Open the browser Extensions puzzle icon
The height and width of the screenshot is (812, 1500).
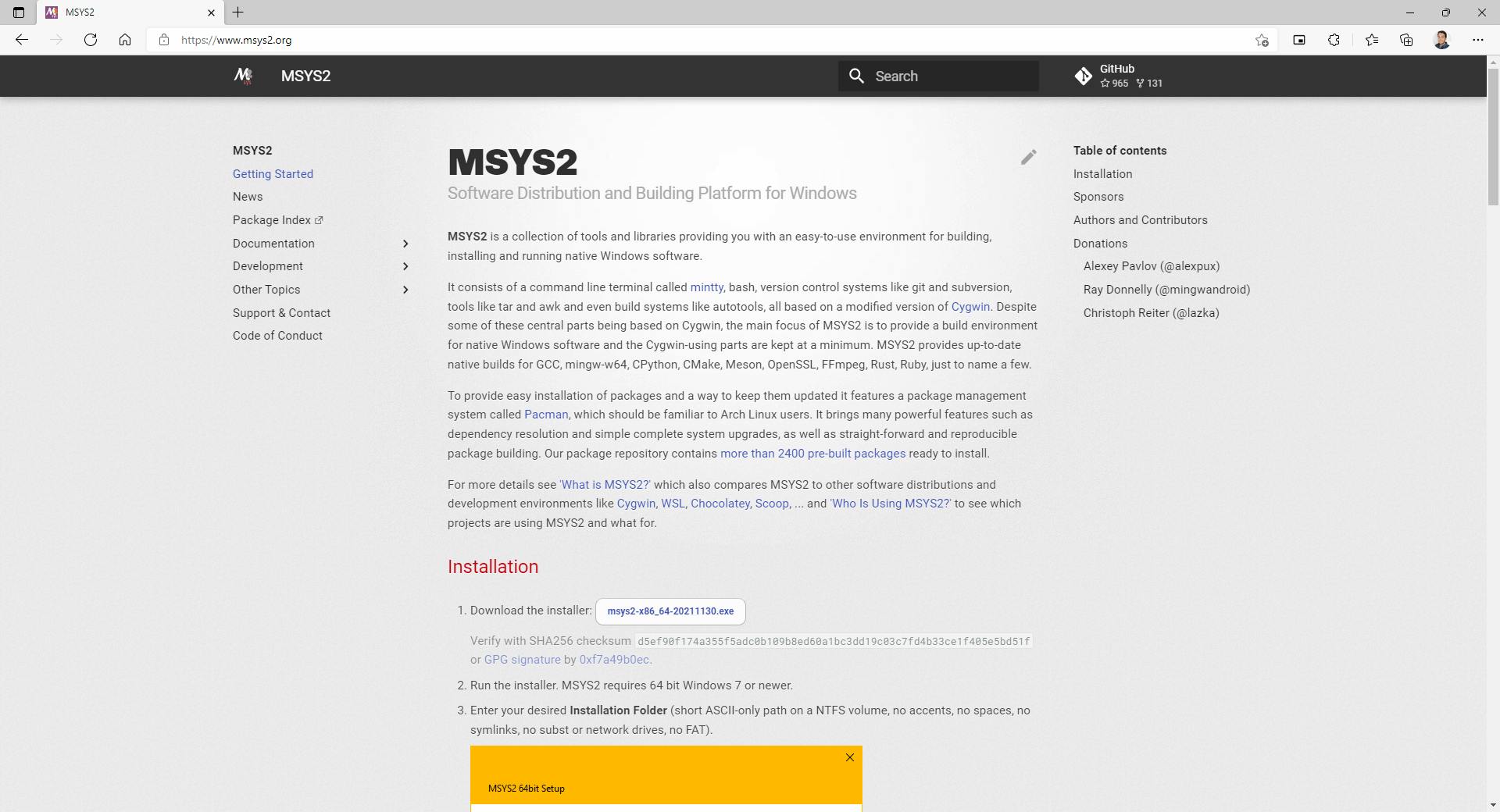(1334, 40)
